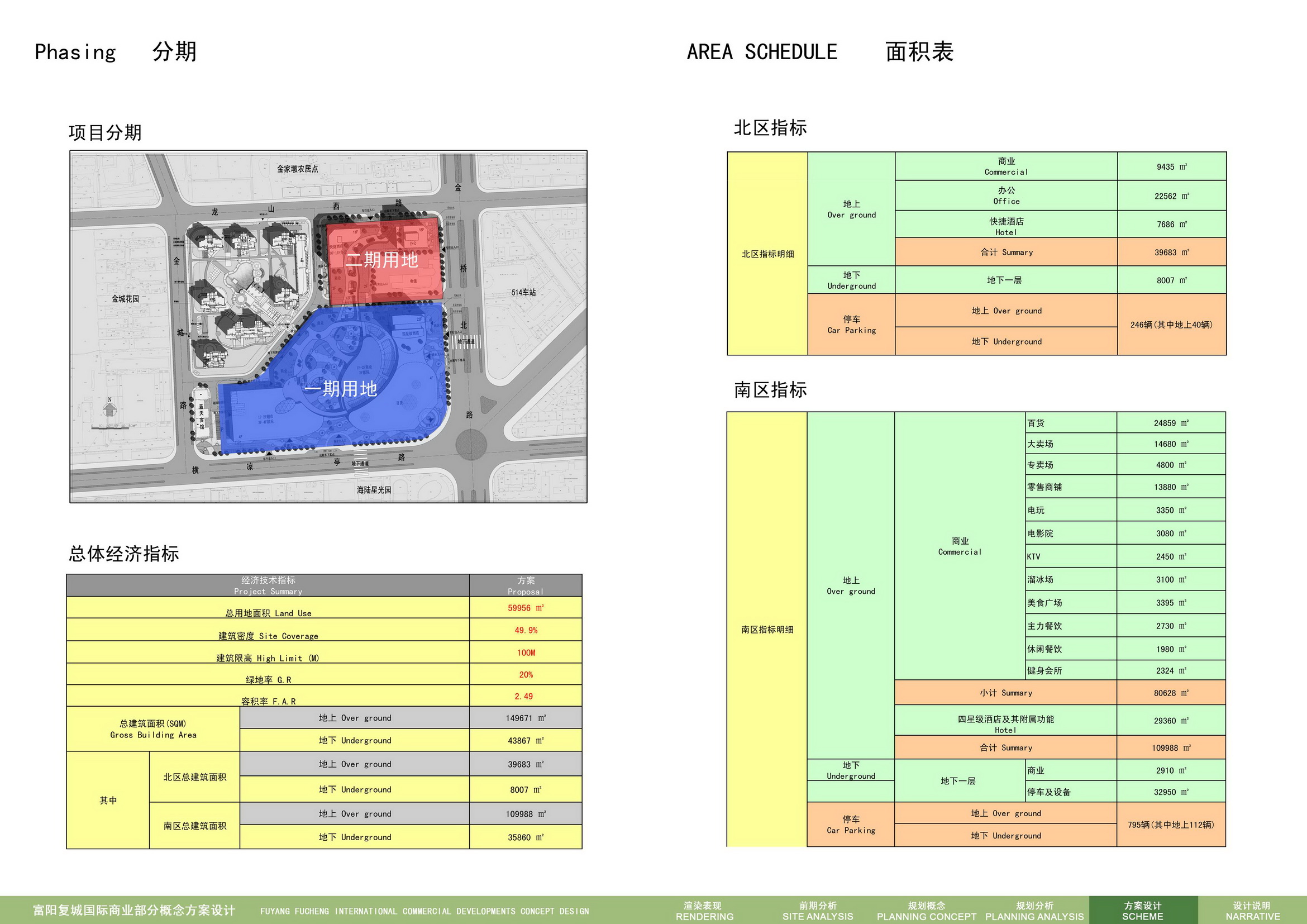Select the 149671 m² over ground value
Screen dimensions: 1307x924
point(526,718)
